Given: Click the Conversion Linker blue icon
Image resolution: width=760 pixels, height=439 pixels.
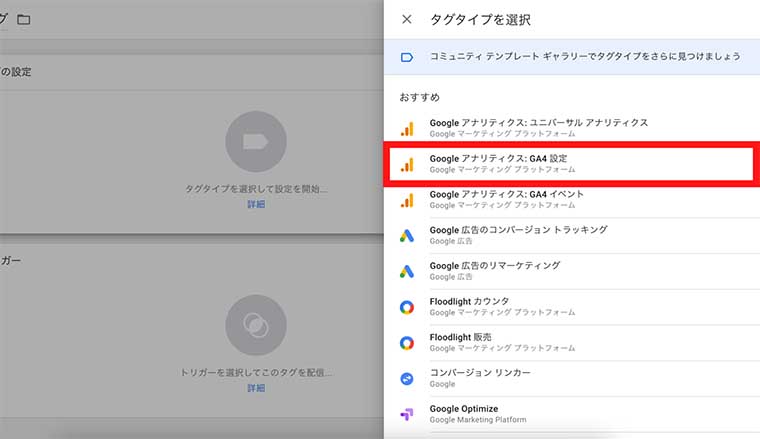Looking at the screenshot, I should pos(407,379).
